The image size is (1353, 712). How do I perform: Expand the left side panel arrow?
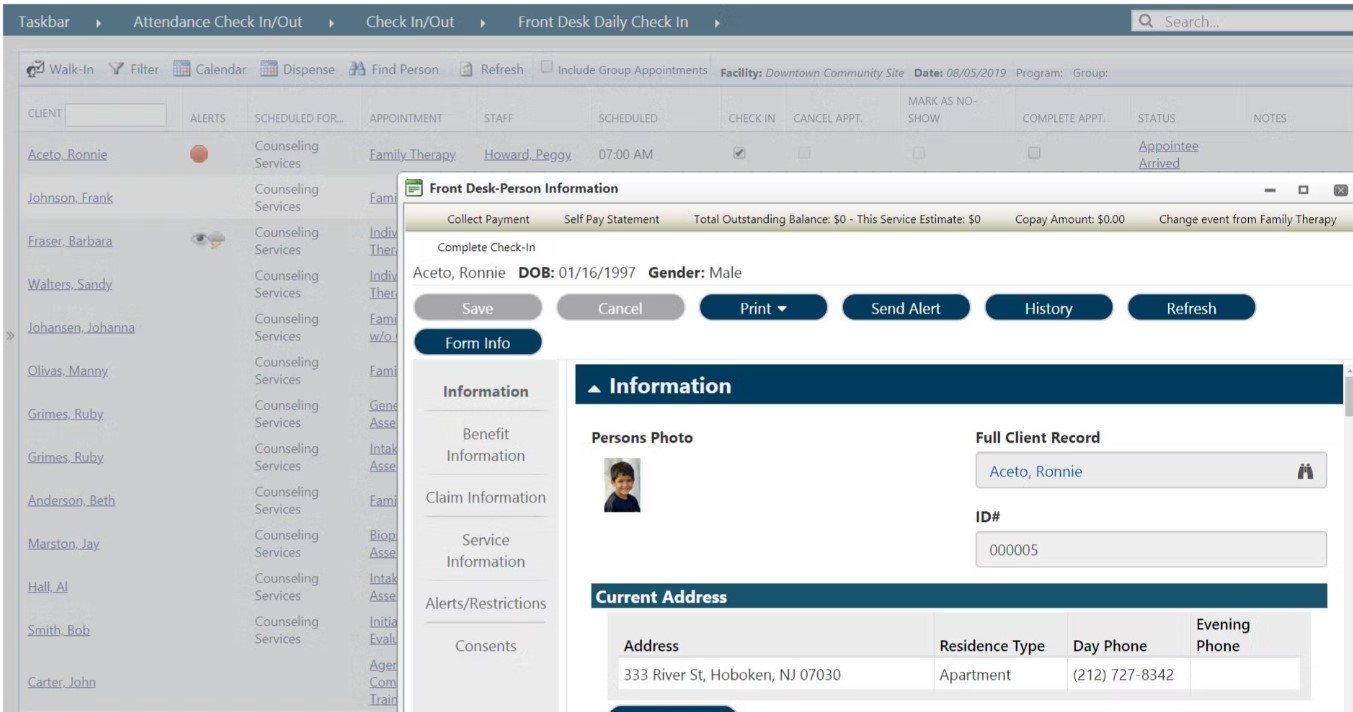pyautogui.click(x=10, y=336)
